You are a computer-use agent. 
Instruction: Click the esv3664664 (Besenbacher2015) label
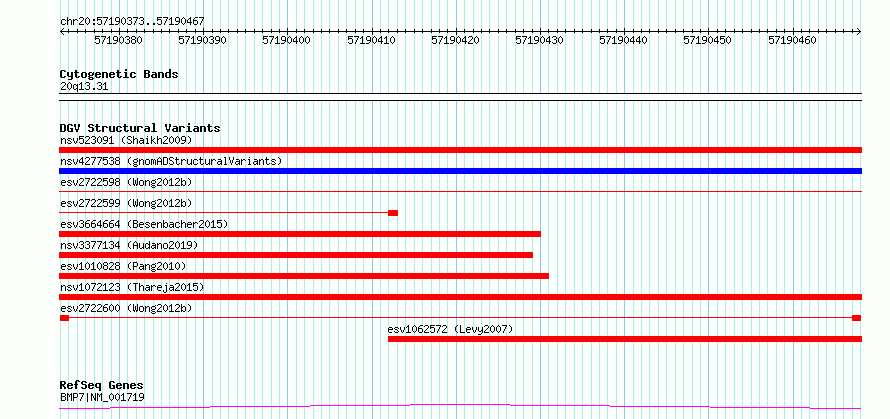tap(144, 224)
